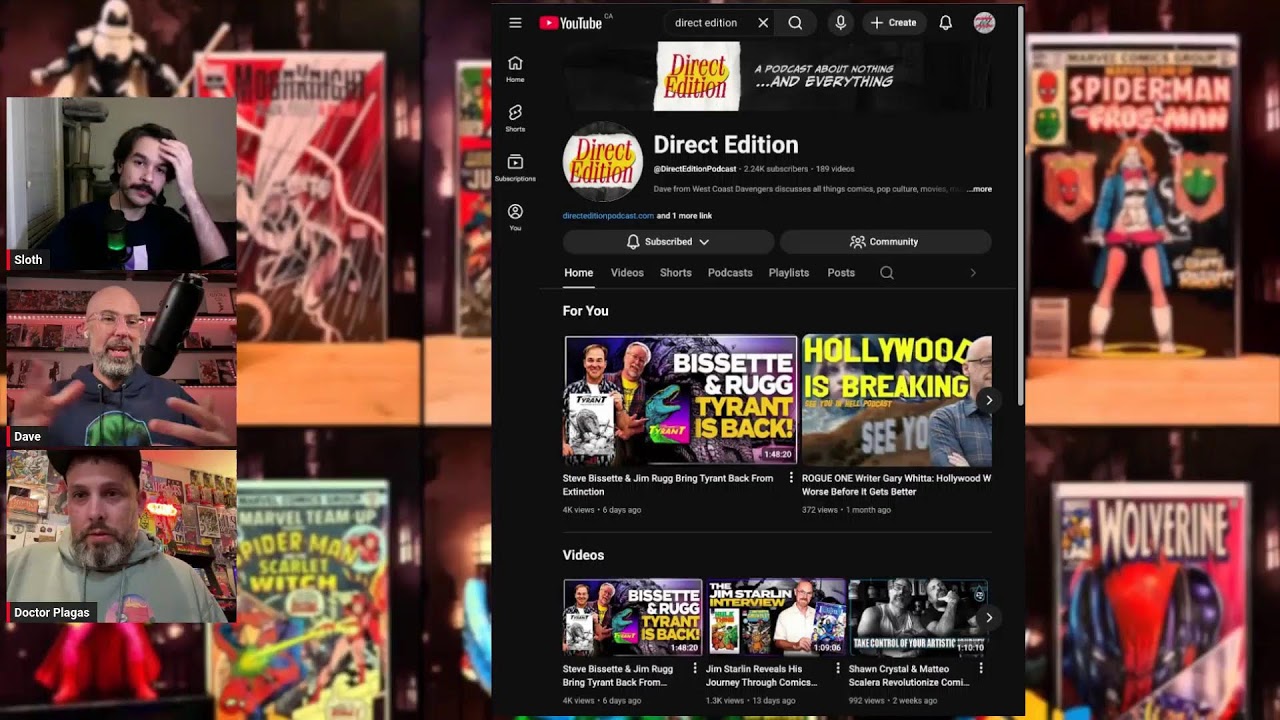Click the '@DirectEditionPodcast' handle text

point(695,169)
